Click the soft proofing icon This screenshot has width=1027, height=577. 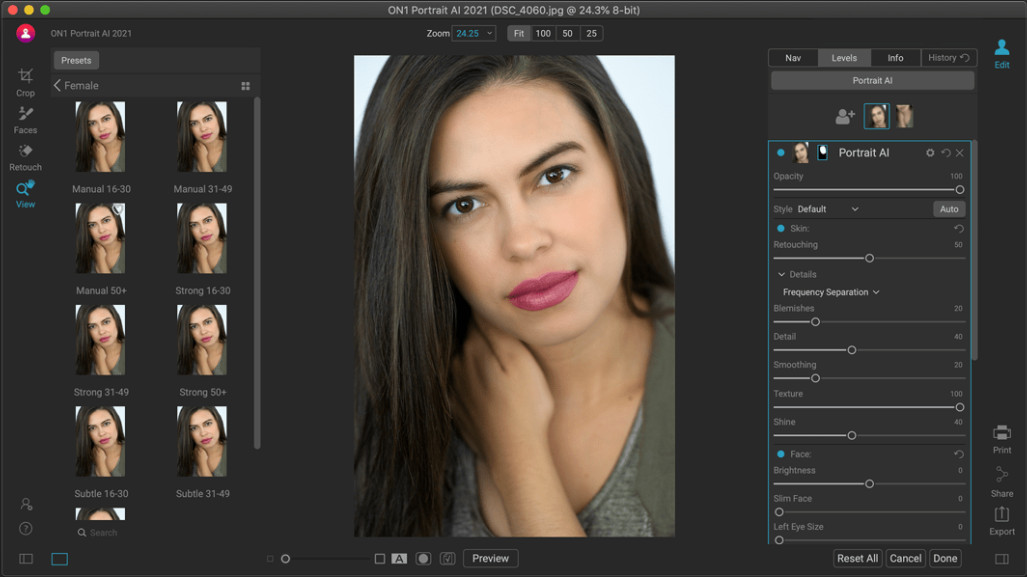point(447,559)
